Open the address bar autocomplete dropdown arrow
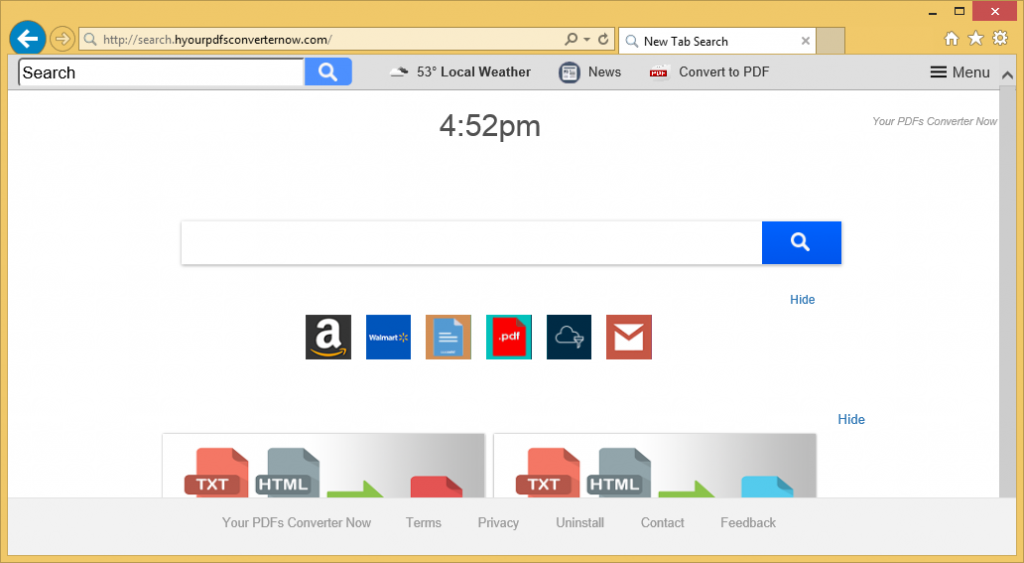 586,39
